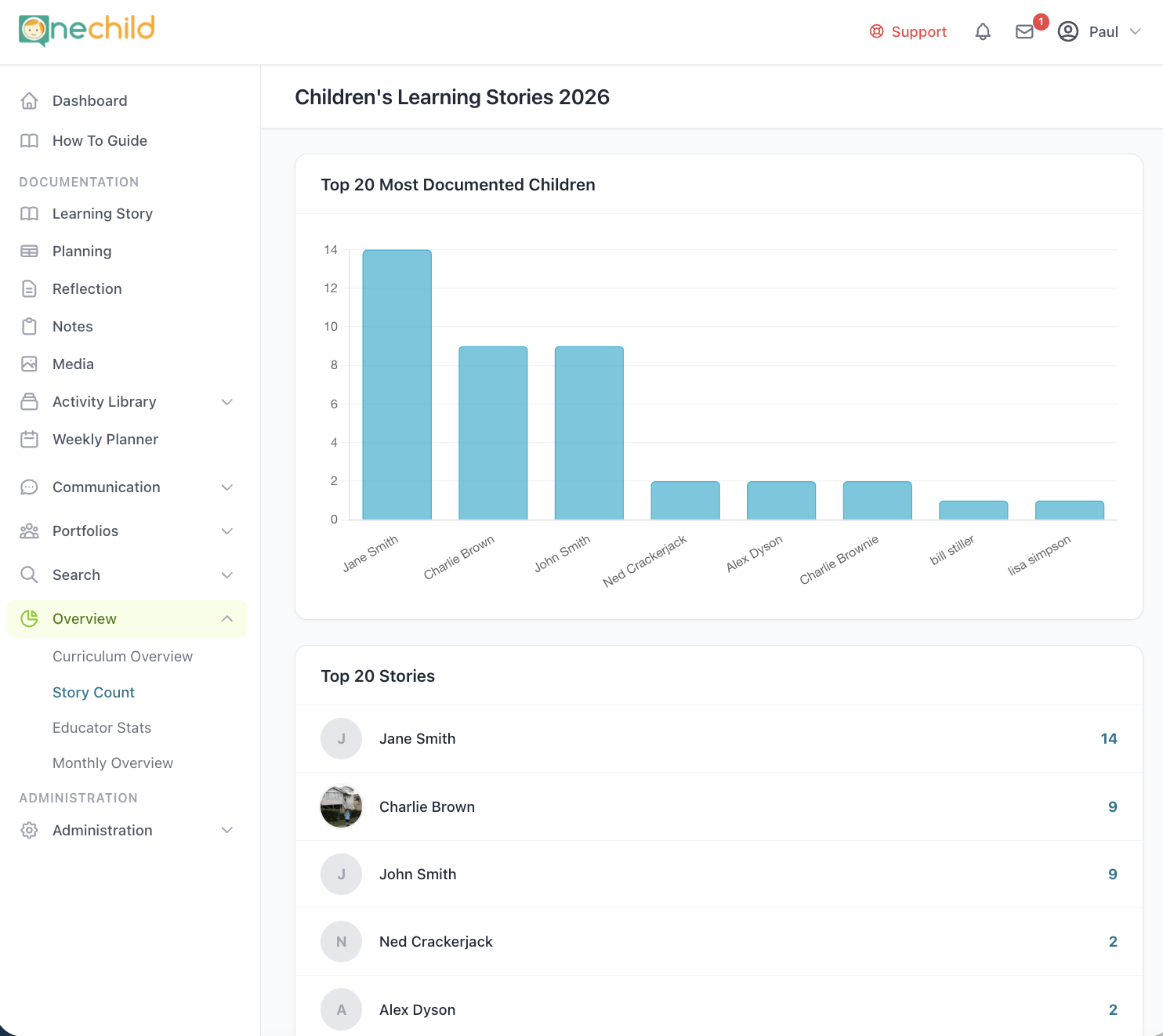Open the notifications bell

click(983, 32)
